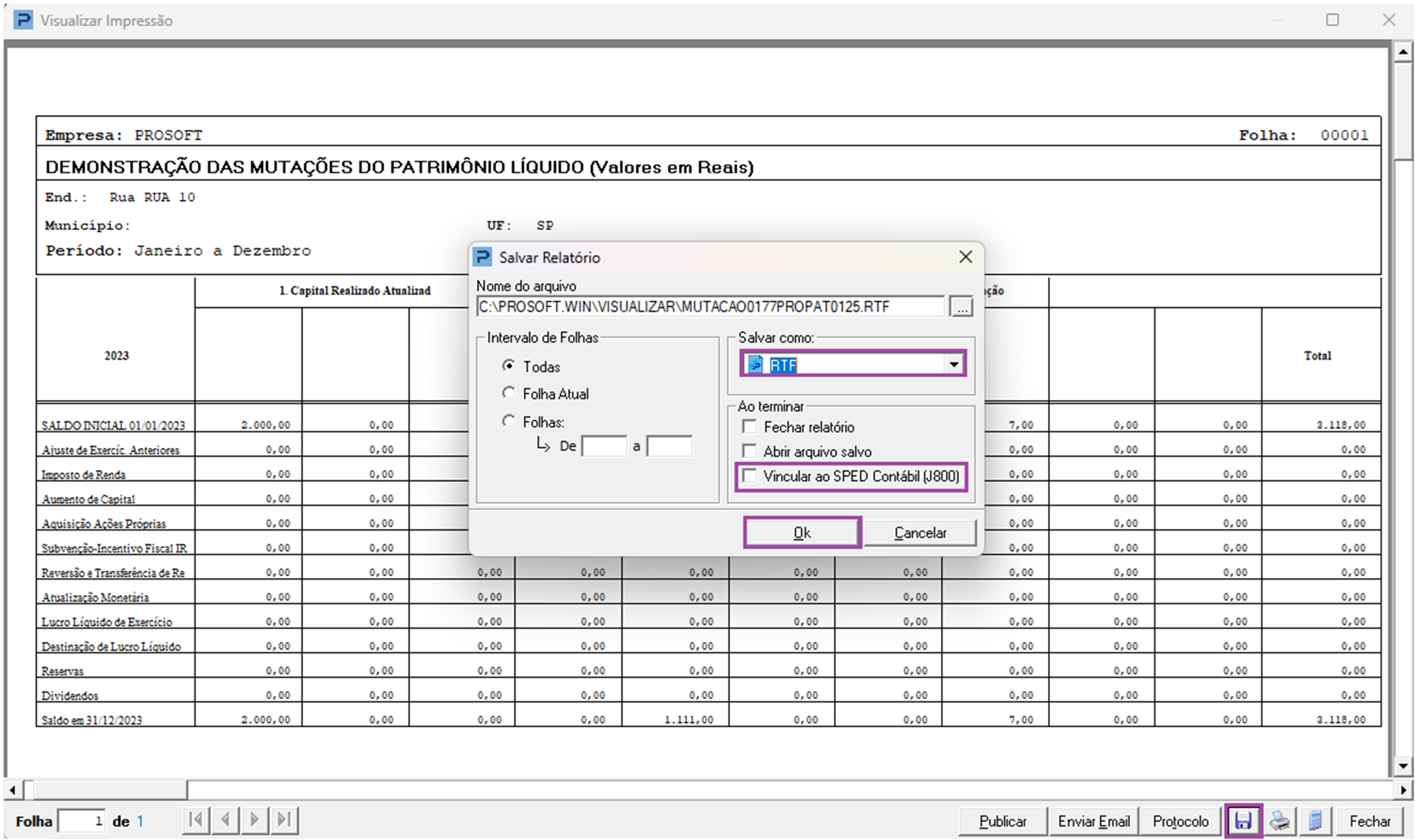
Task: Click the Publicar button
Action: click(x=1002, y=821)
